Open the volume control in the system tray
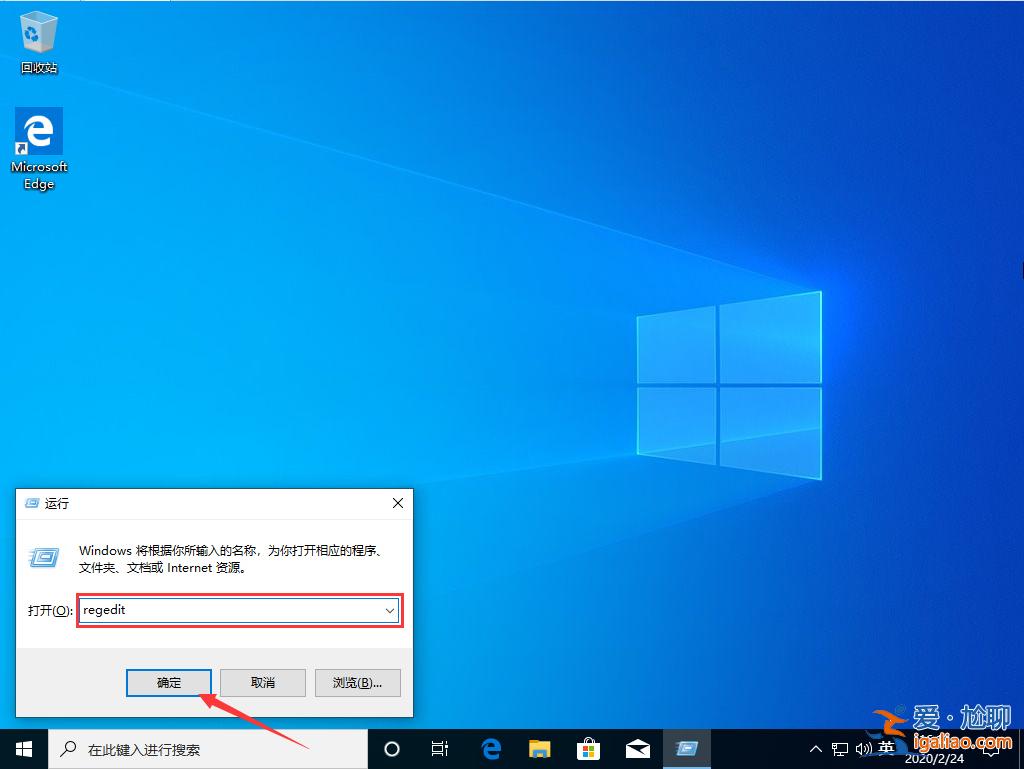The width and height of the screenshot is (1024, 769). pyautogui.click(x=864, y=748)
